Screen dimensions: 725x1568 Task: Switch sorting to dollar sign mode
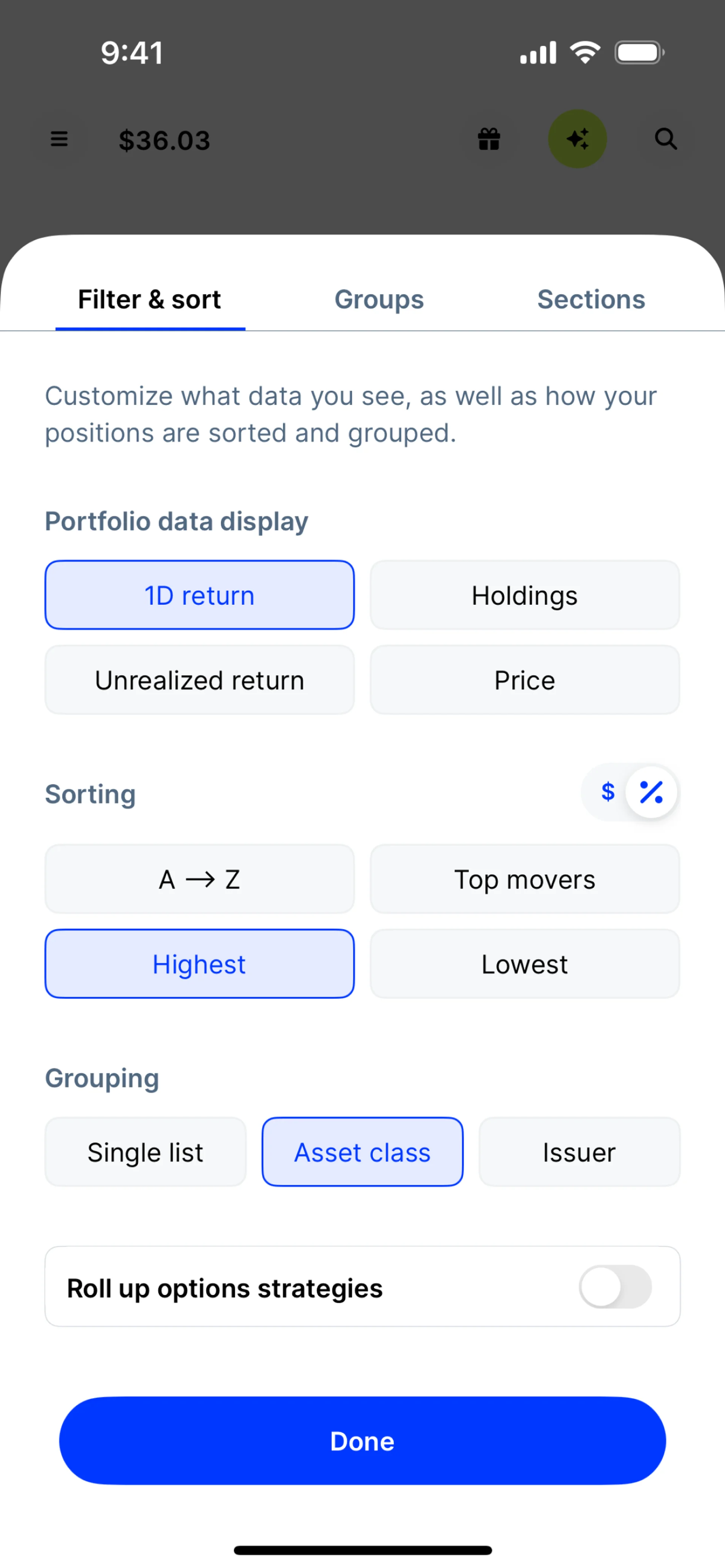[x=608, y=792]
